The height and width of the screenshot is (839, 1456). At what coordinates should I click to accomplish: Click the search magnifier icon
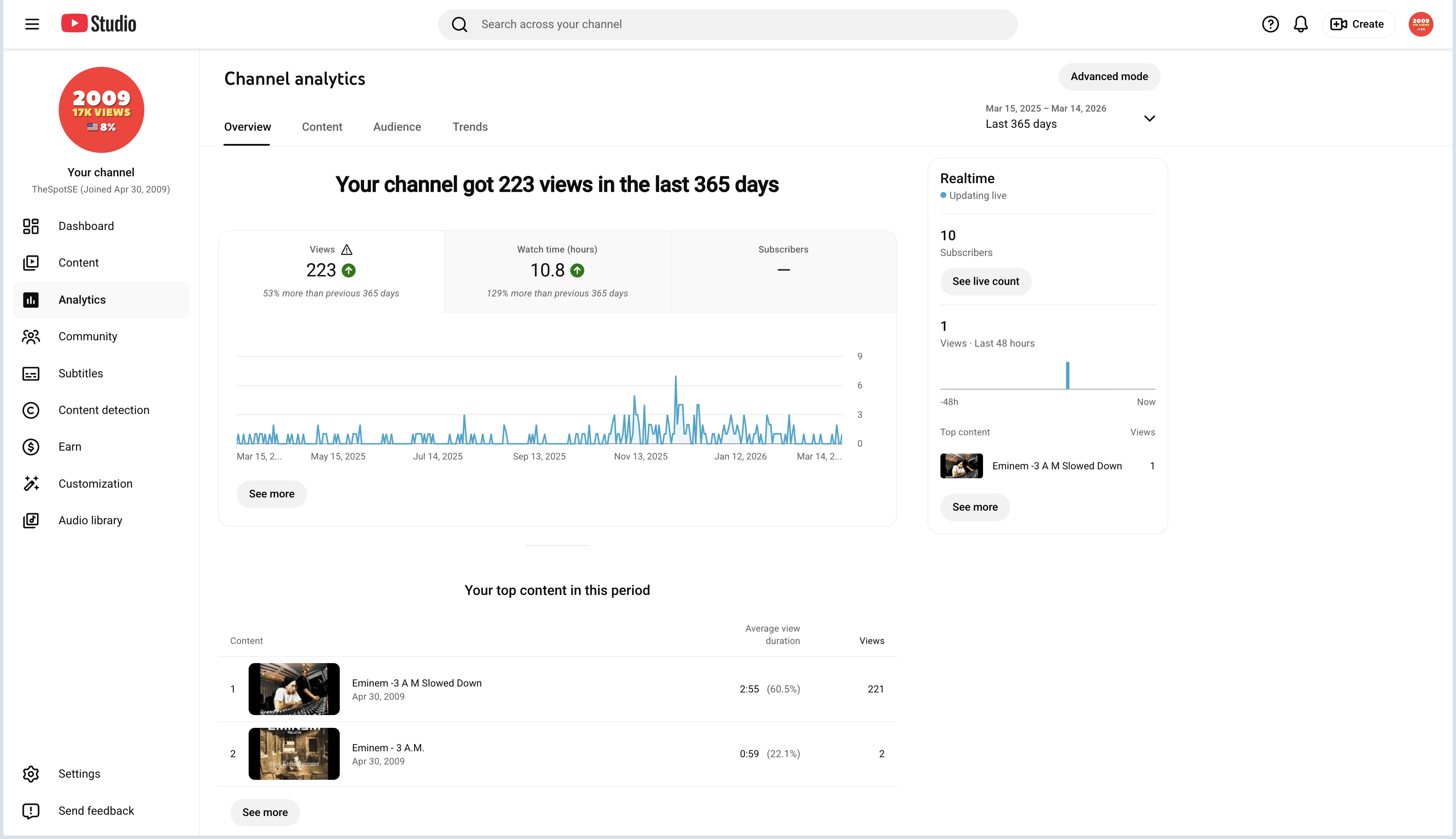coord(459,24)
